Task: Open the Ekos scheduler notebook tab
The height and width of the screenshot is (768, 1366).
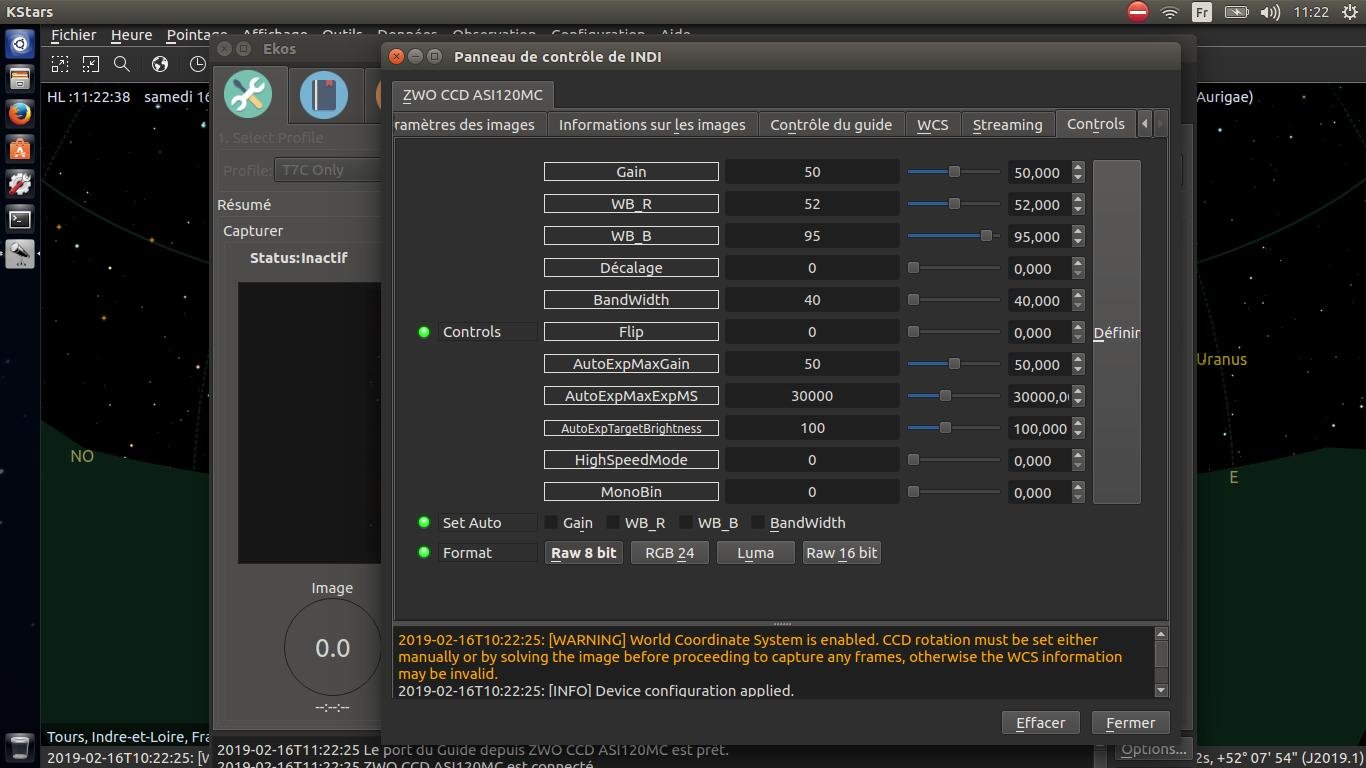Action: 324,95
